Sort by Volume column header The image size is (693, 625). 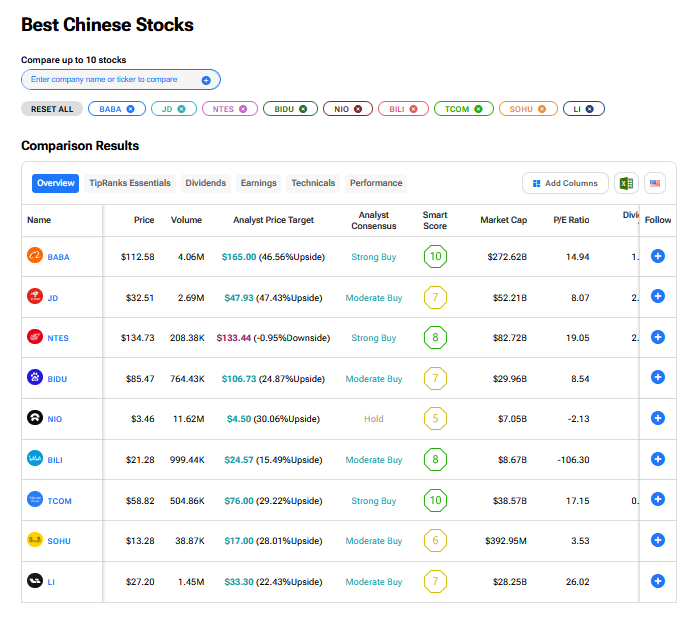tap(186, 220)
